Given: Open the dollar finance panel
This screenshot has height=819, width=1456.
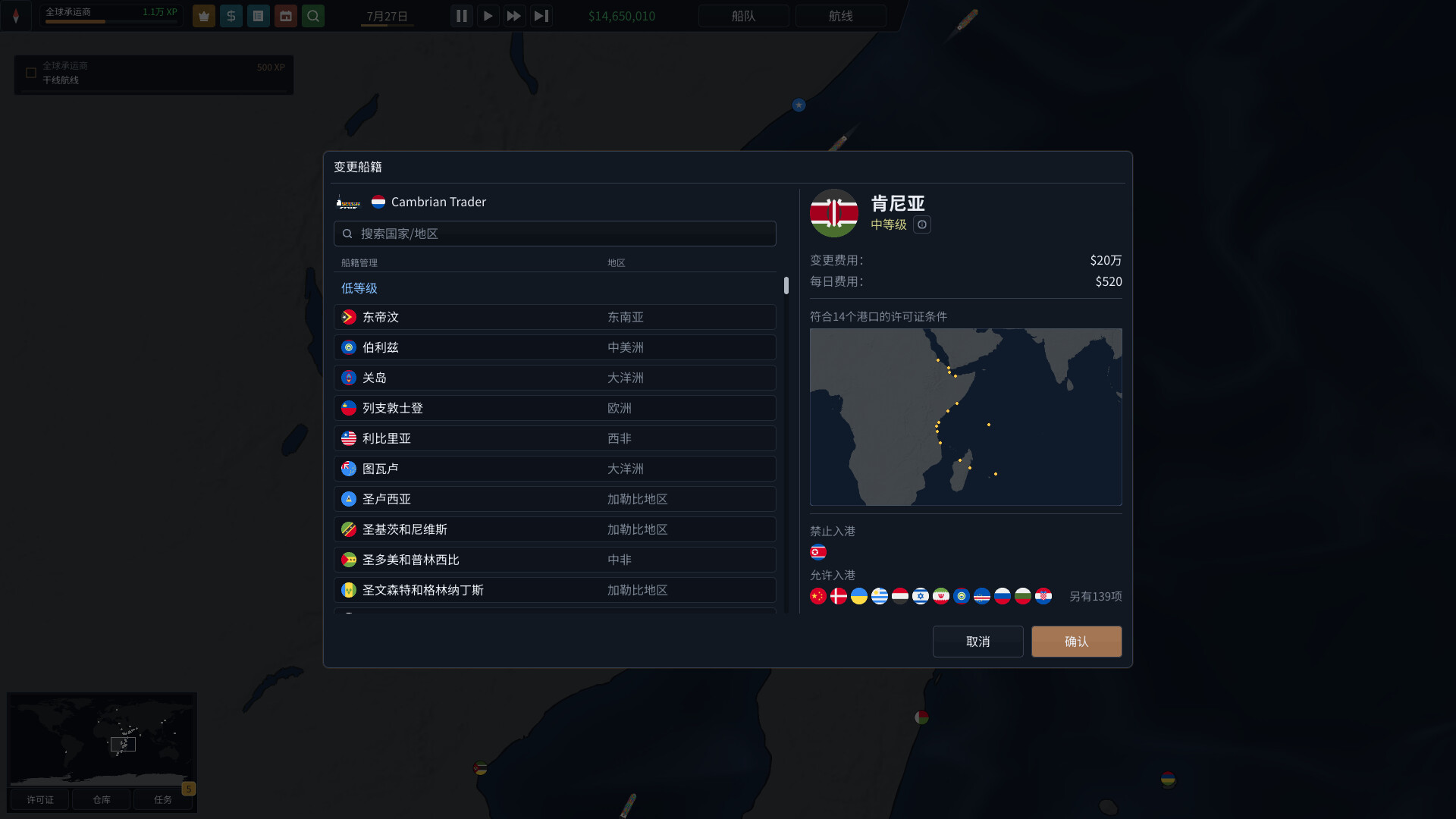Looking at the screenshot, I should coord(231,16).
